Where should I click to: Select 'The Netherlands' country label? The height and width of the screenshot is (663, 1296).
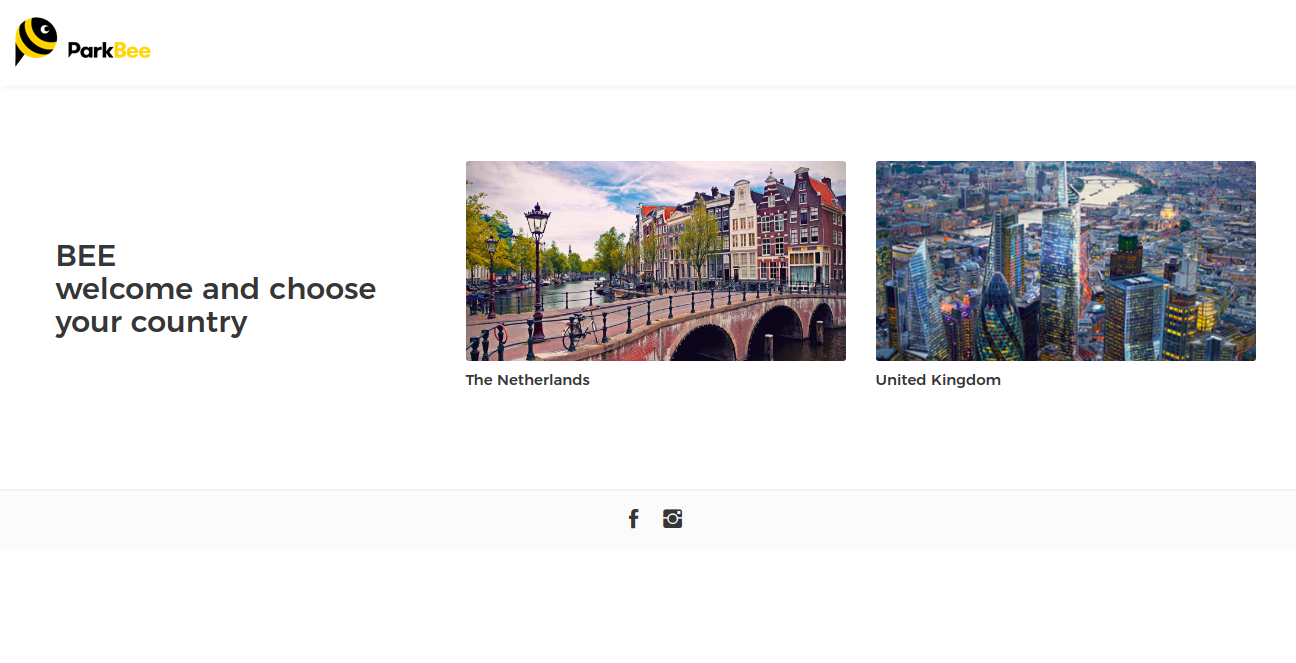pos(528,380)
